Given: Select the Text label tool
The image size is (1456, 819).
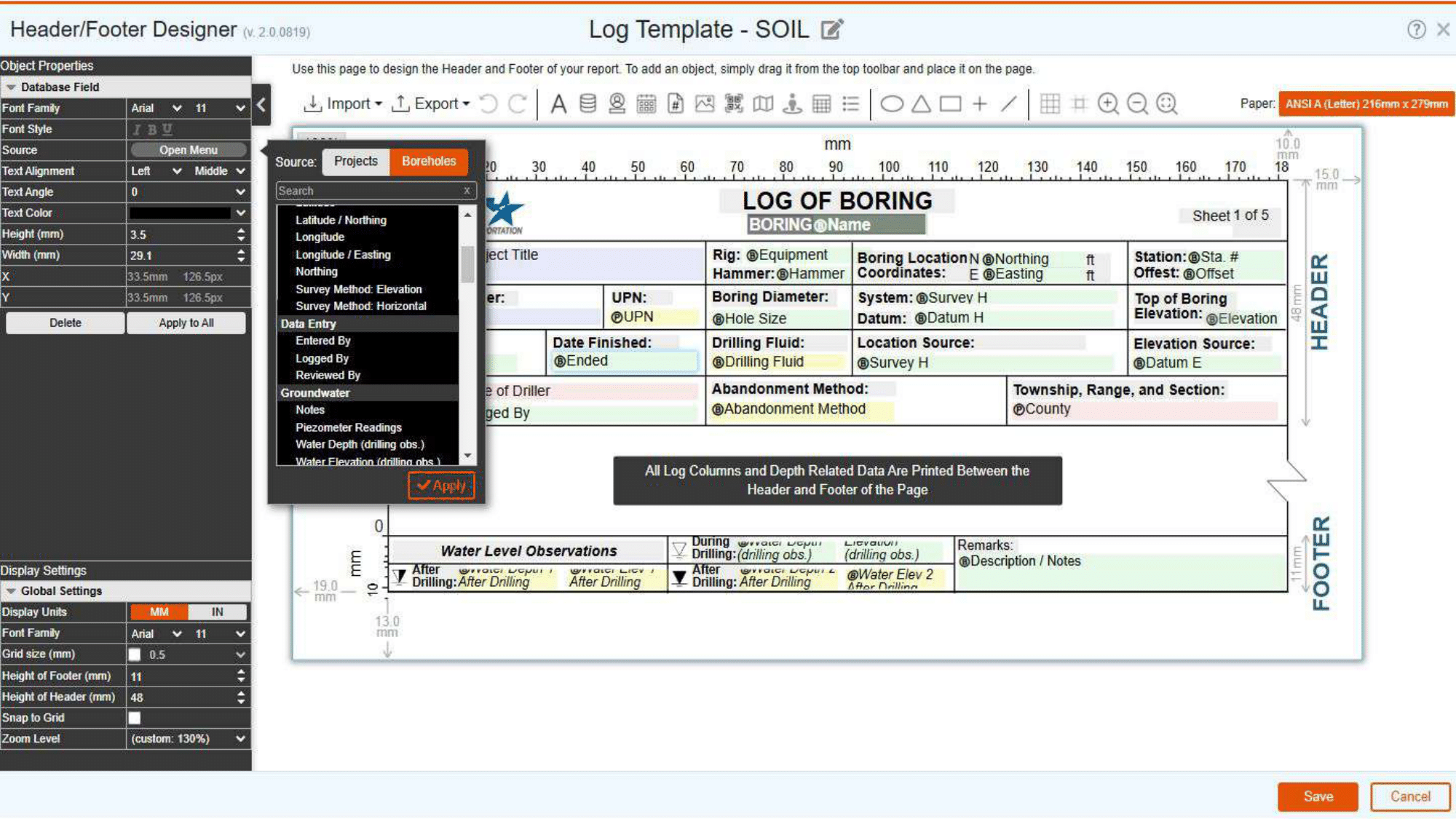Looking at the screenshot, I should pyautogui.click(x=558, y=104).
